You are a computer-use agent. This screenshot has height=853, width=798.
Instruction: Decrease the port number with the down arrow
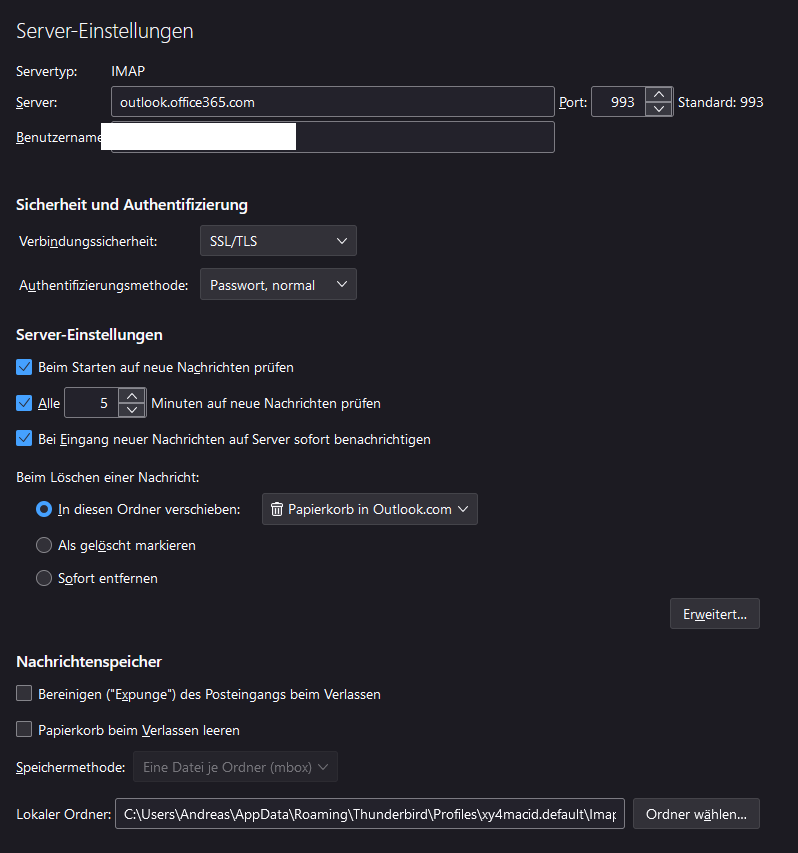(x=659, y=109)
